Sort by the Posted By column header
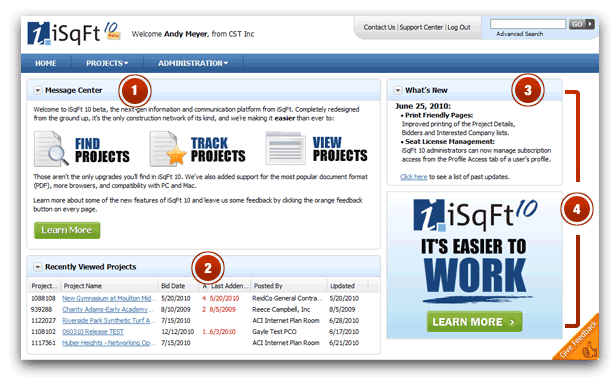The image size is (616, 385). [288, 286]
